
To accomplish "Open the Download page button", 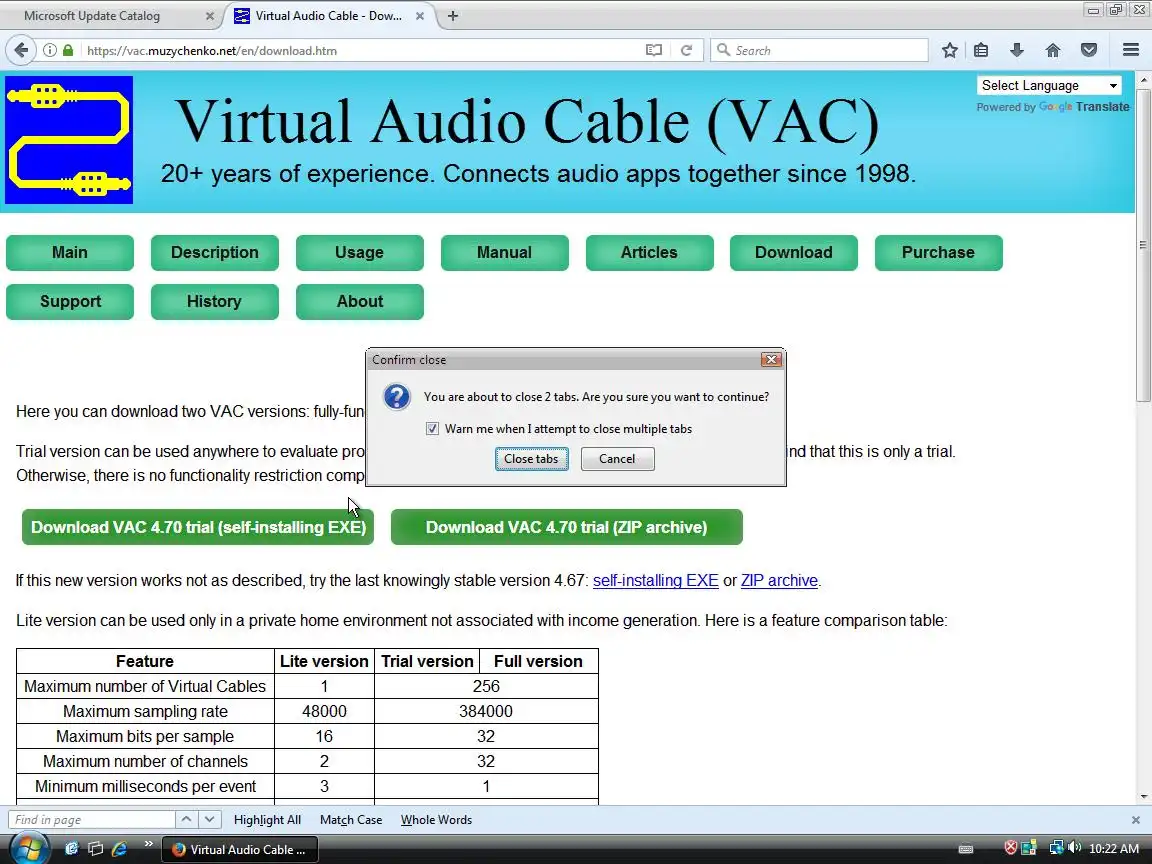I will [793, 253].
